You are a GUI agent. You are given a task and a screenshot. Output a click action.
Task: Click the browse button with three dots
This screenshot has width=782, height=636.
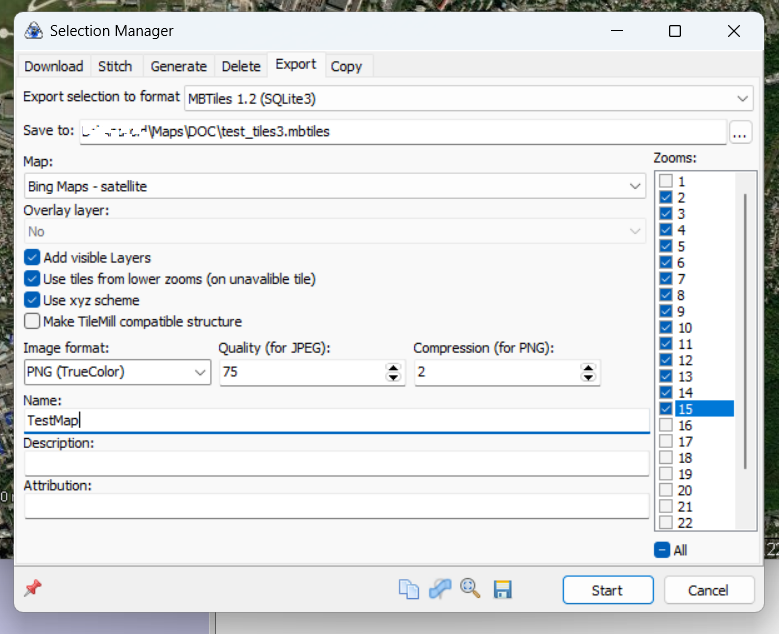click(740, 132)
